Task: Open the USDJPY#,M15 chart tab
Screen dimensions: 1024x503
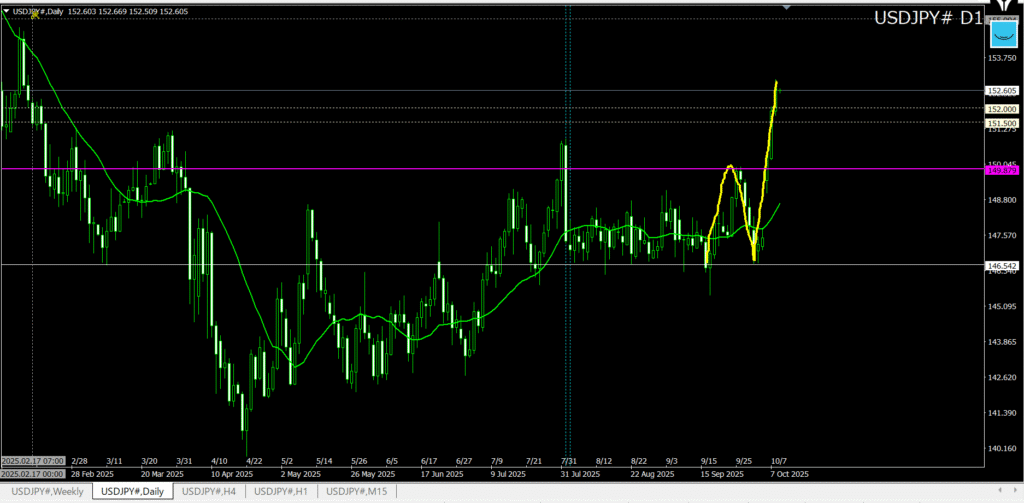Action: coord(359,491)
